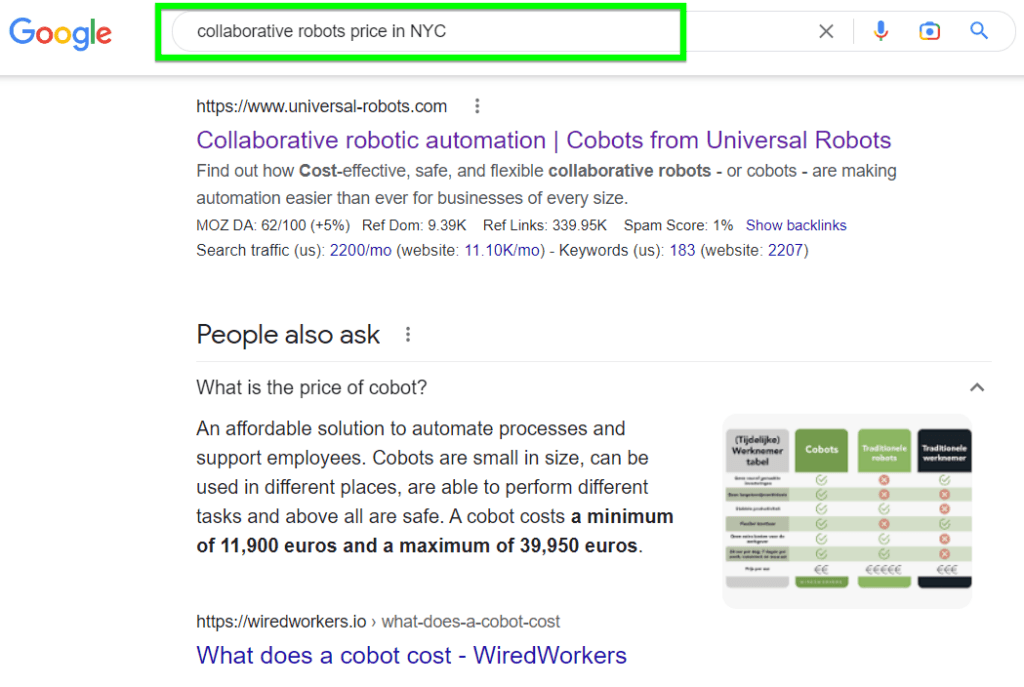Viewport: 1024px width, 687px height.
Task: Open 'What does a cobot cost - WiredWorkers'
Action: [x=410, y=655]
